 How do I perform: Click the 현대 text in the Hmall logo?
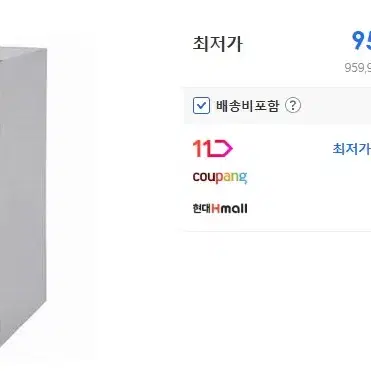pos(201,209)
